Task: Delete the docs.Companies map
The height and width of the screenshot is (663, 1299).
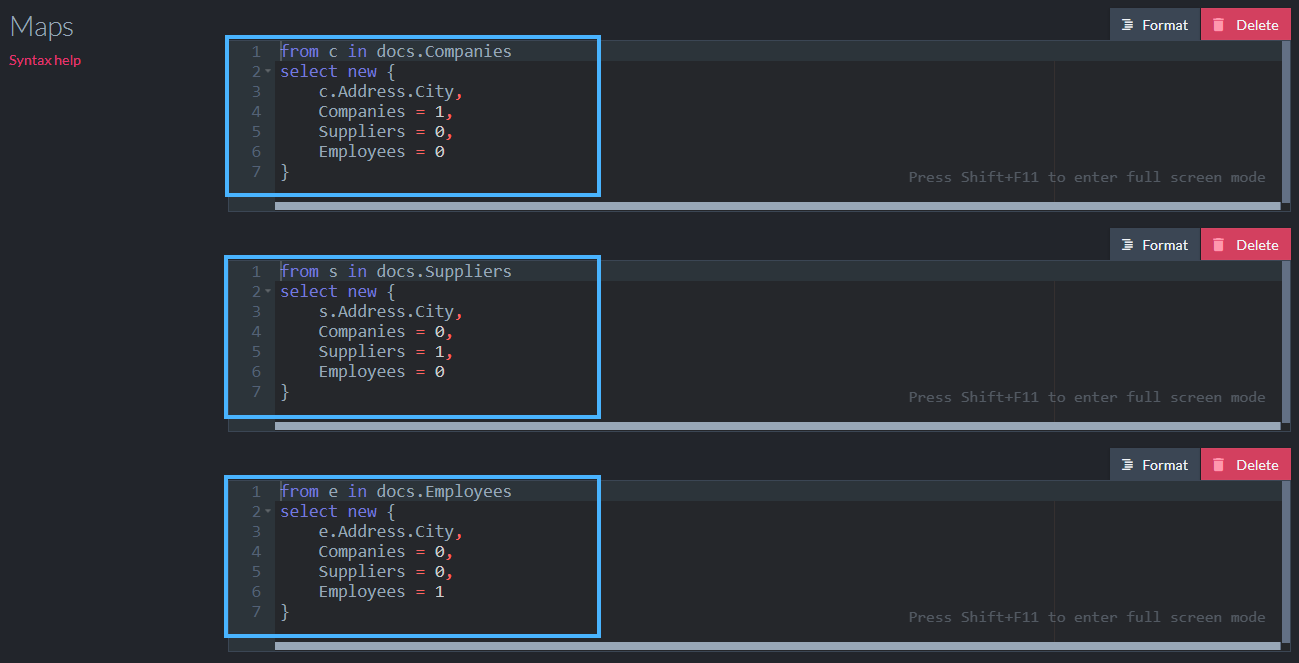Action: pyautogui.click(x=1246, y=25)
